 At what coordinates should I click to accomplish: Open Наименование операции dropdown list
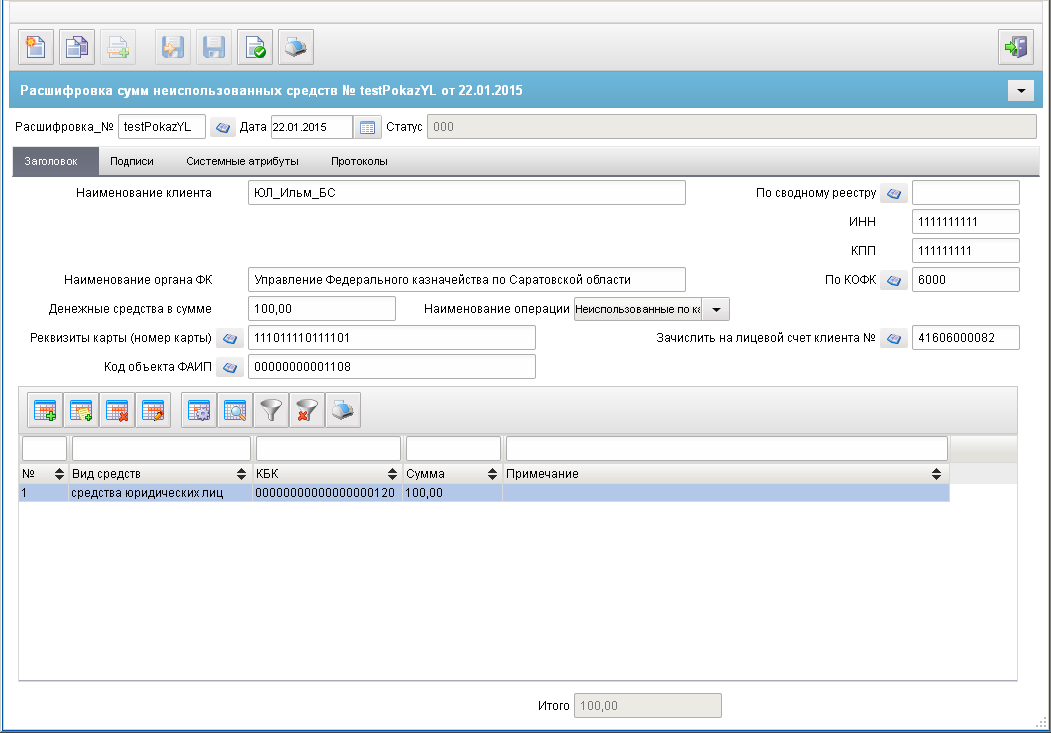716,309
